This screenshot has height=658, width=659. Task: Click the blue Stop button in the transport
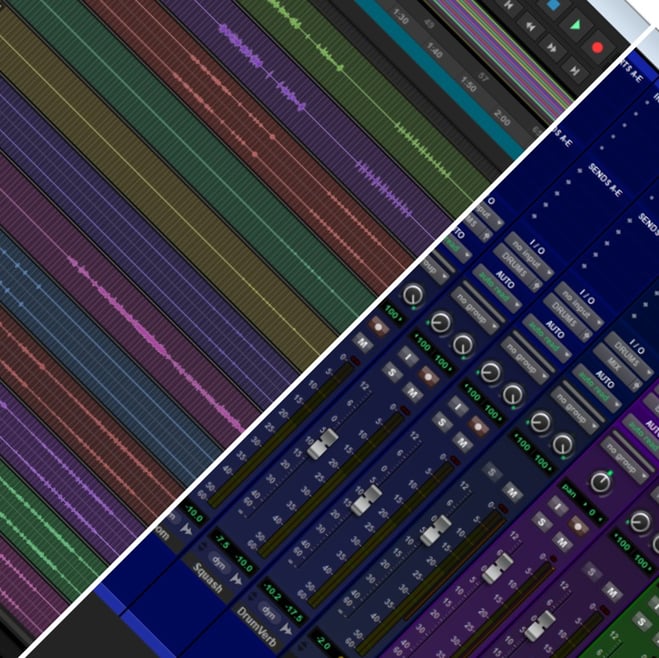pyautogui.click(x=554, y=5)
